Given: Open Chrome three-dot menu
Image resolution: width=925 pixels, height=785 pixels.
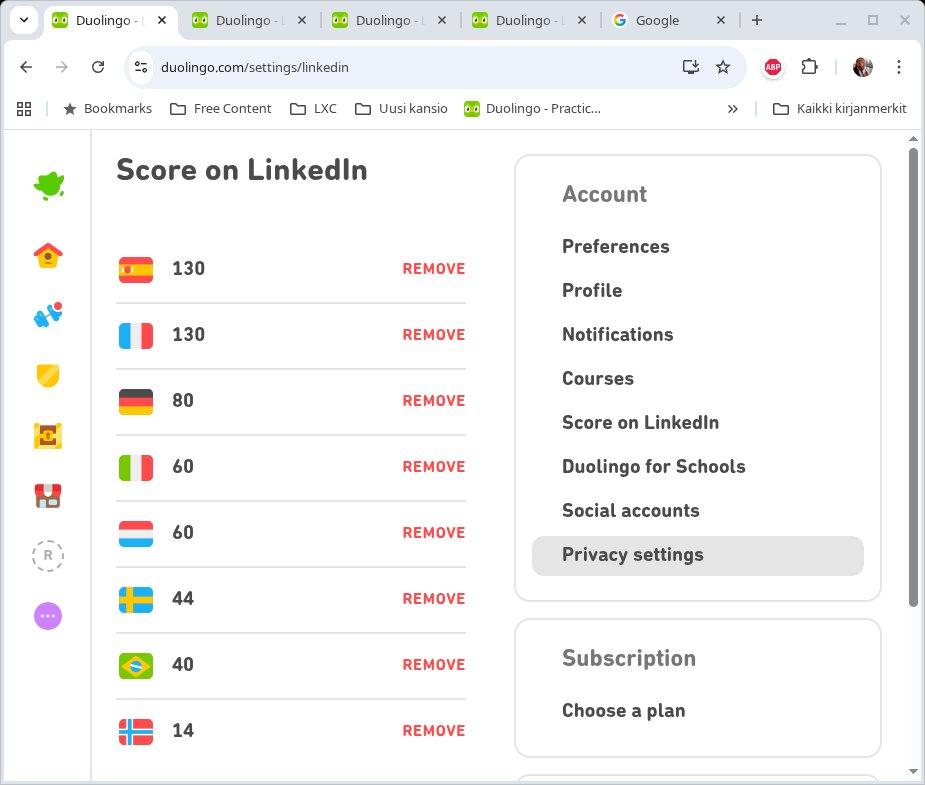Looking at the screenshot, I should tap(899, 67).
